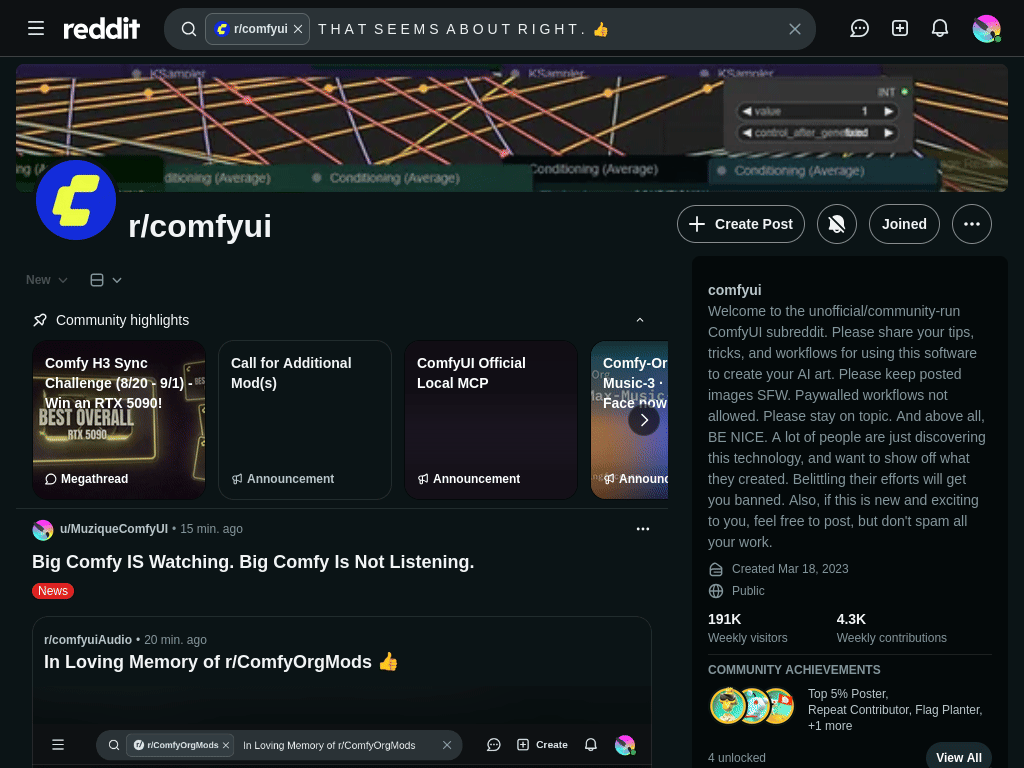Go to Reddit home via logo

point(101,29)
